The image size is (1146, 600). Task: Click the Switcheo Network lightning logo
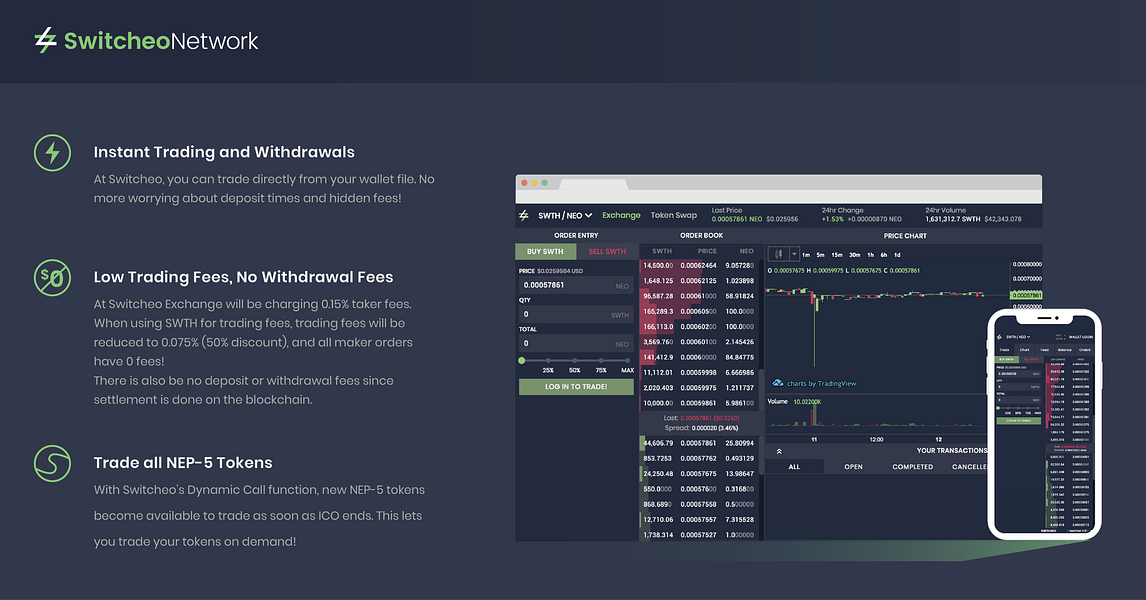click(x=45, y=40)
